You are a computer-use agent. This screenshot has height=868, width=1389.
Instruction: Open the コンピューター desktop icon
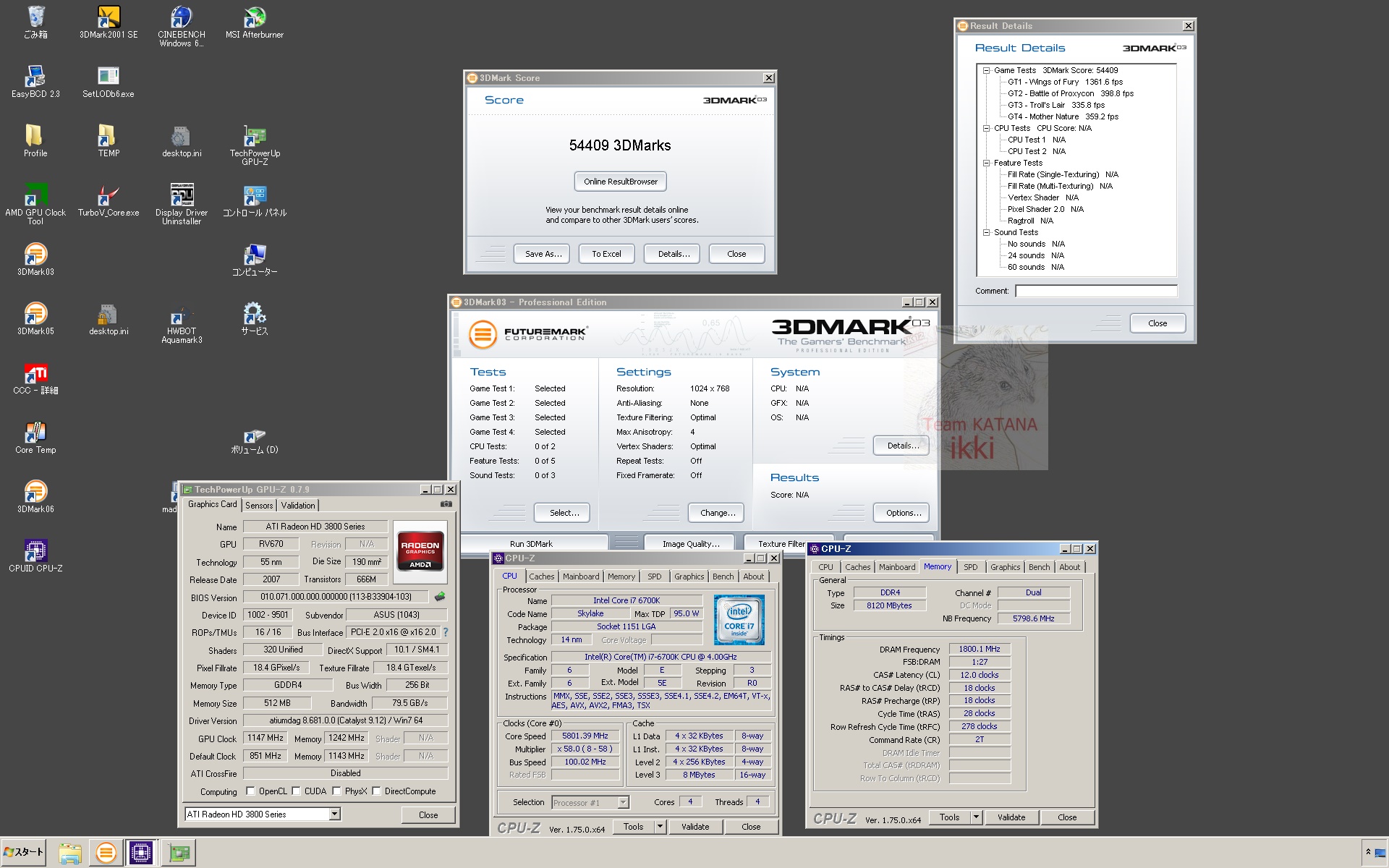click(x=255, y=259)
